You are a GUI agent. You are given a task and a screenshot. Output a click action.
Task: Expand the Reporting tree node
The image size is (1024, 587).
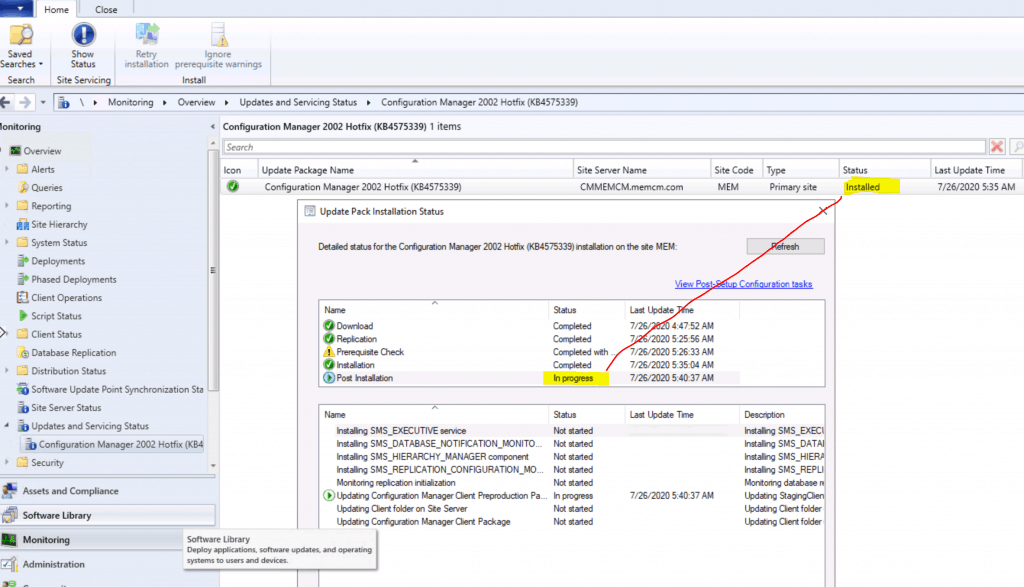(x=7, y=206)
